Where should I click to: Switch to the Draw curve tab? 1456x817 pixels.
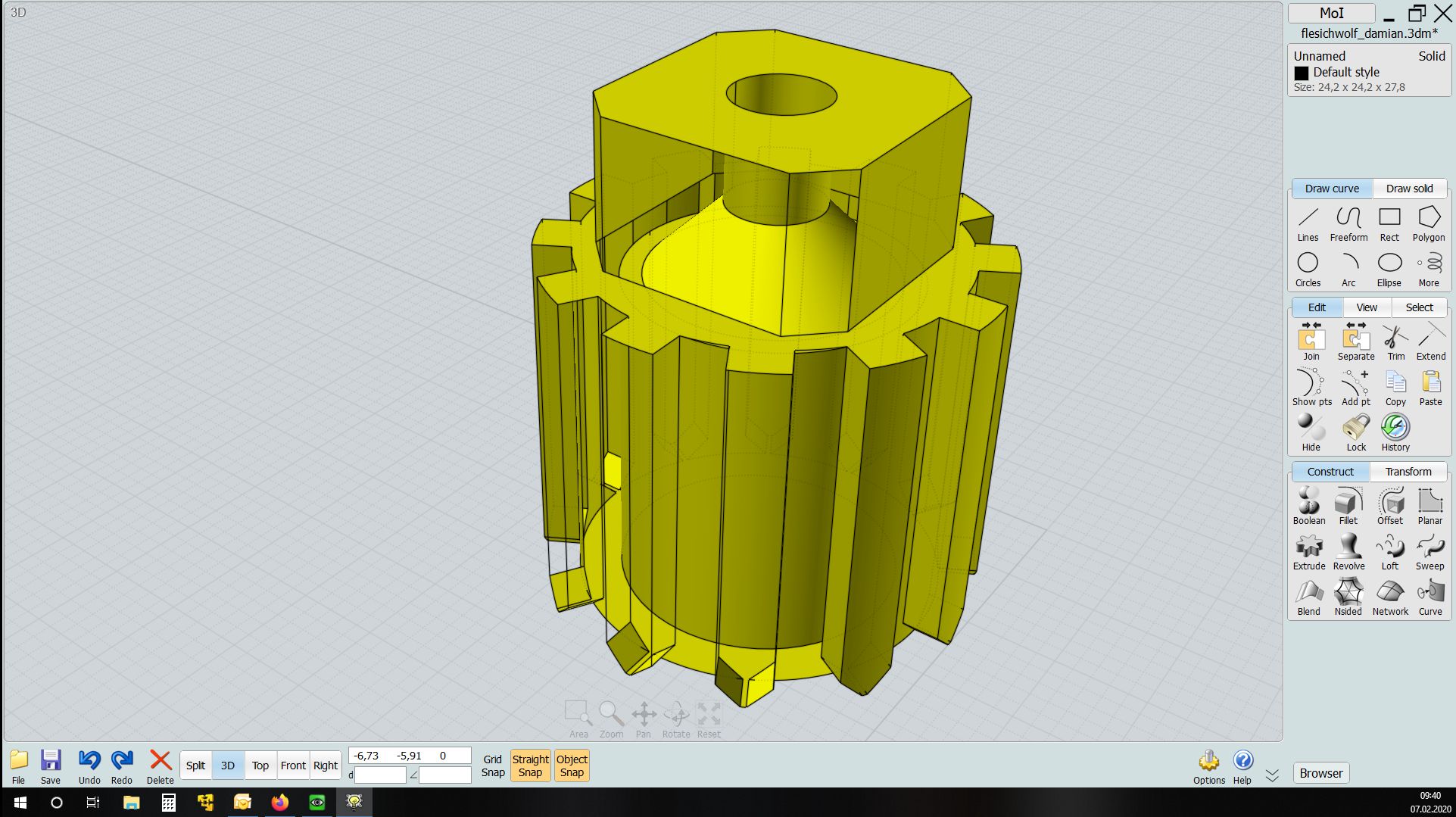point(1332,189)
